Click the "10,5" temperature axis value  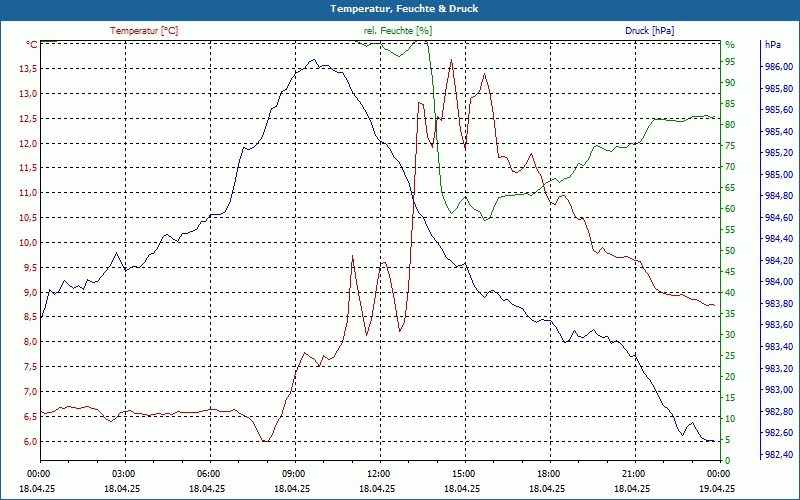click(28, 218)
